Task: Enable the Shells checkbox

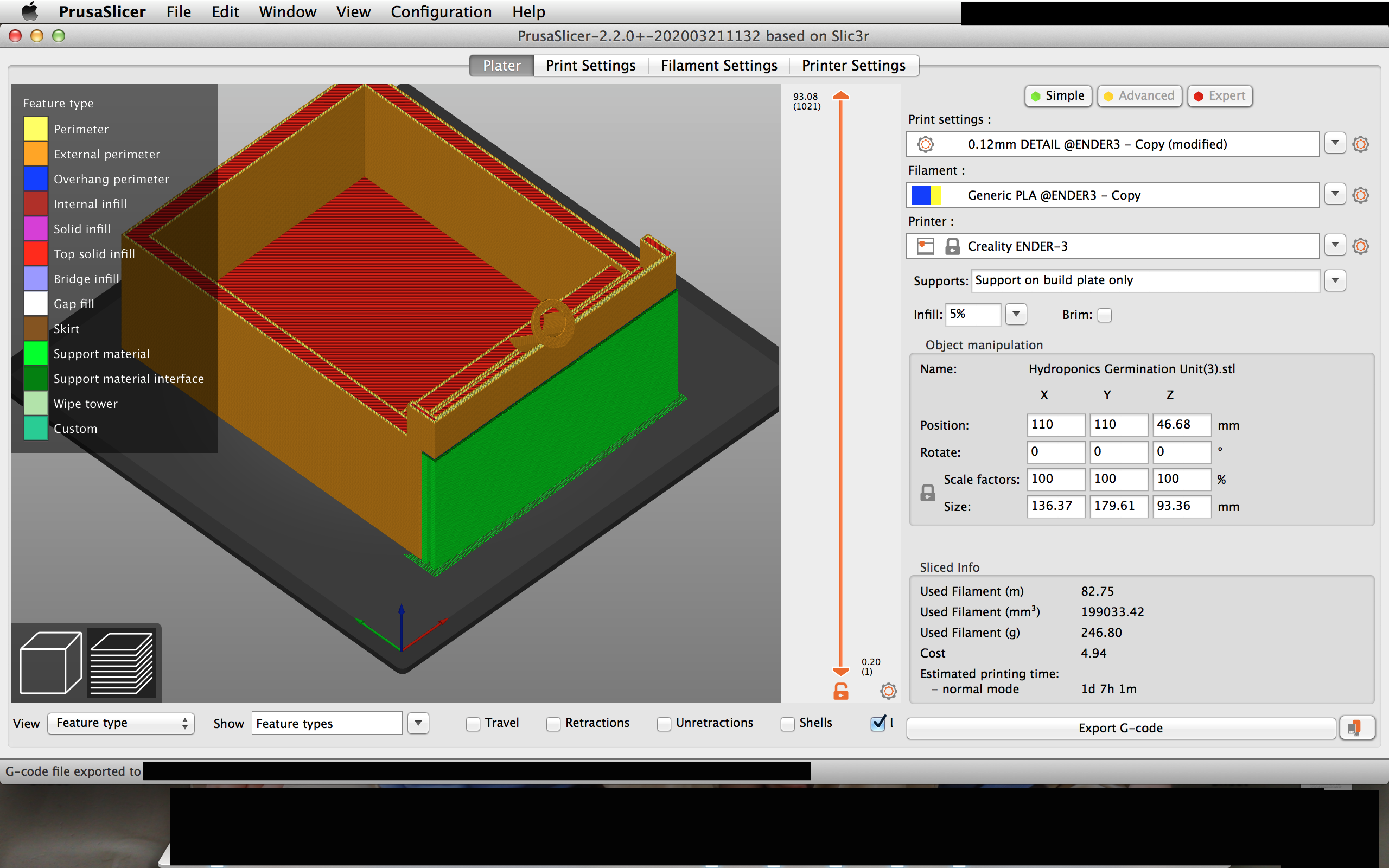Action: tap(787, 724)
